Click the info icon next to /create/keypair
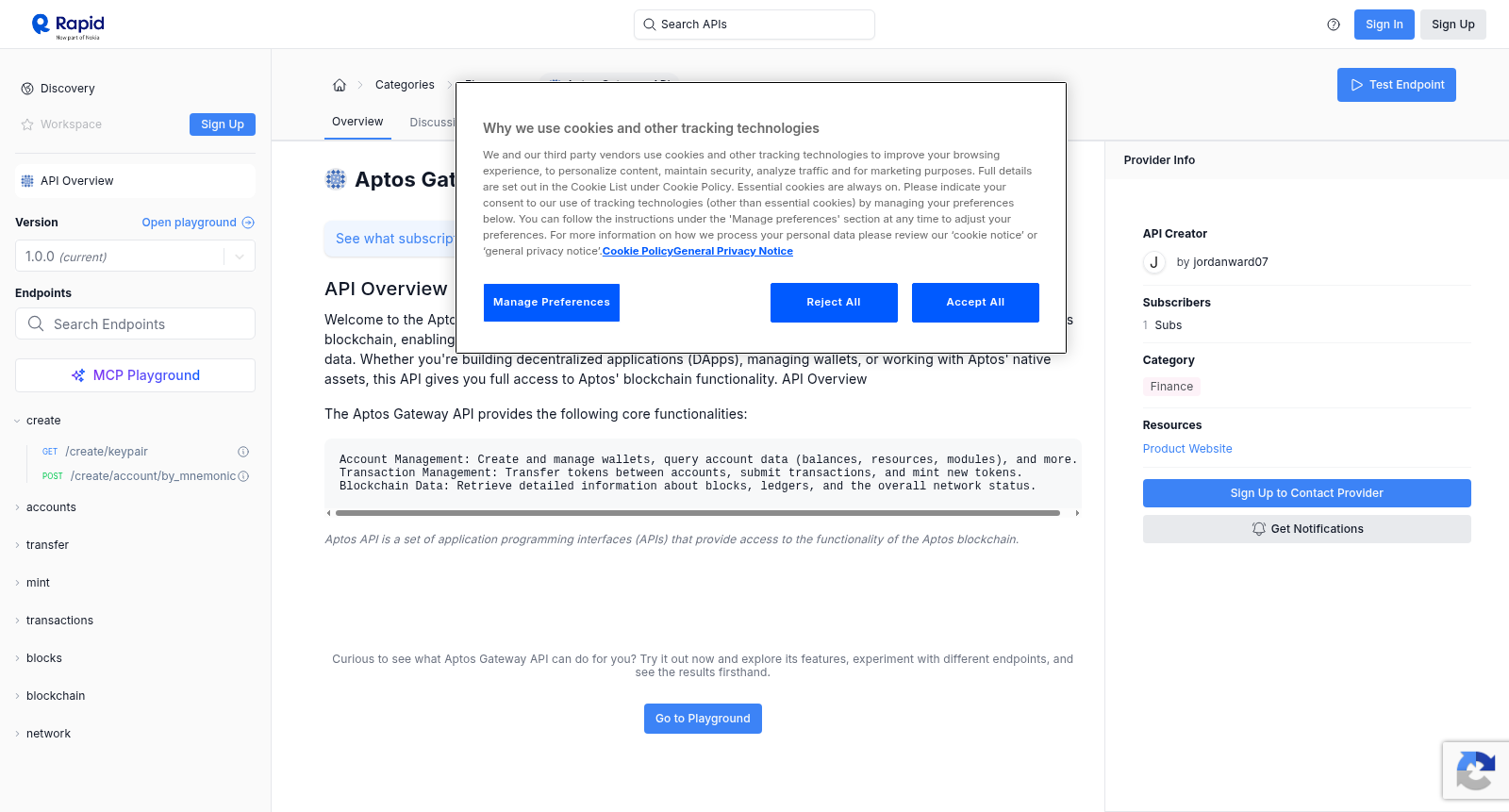The image size is (1509, 812). pyautogui.click(x=243, y=452)
